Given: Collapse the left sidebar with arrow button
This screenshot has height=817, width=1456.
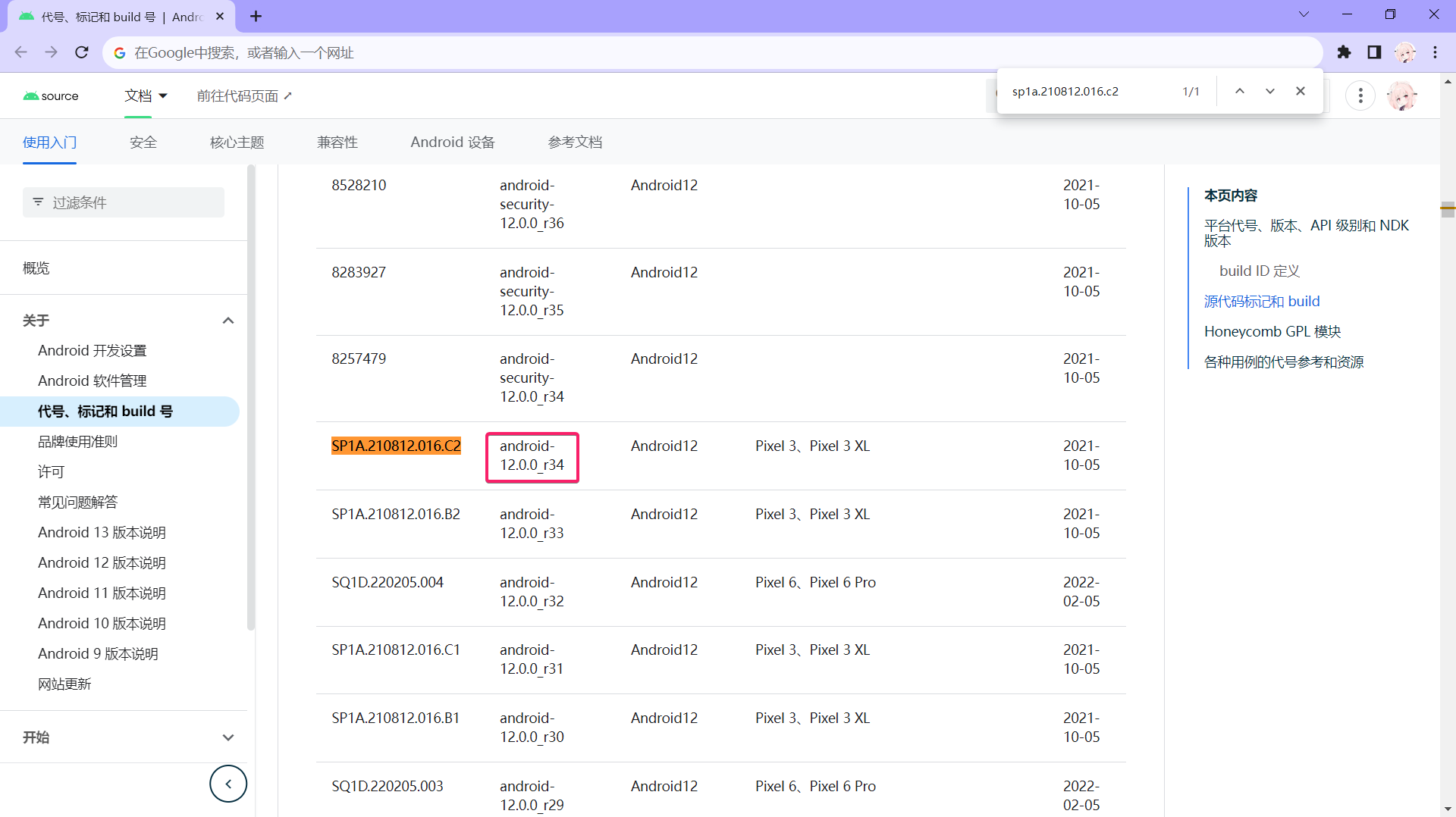Looking at the screenshot, I should [x=228, y=784].
